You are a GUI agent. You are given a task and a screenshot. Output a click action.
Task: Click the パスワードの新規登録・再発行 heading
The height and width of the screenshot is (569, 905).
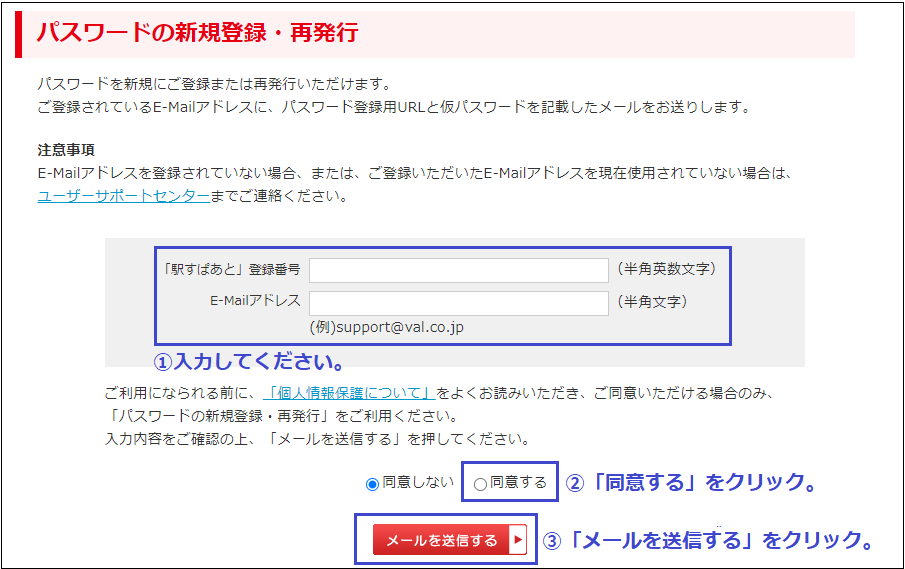[x=197, y=33]
